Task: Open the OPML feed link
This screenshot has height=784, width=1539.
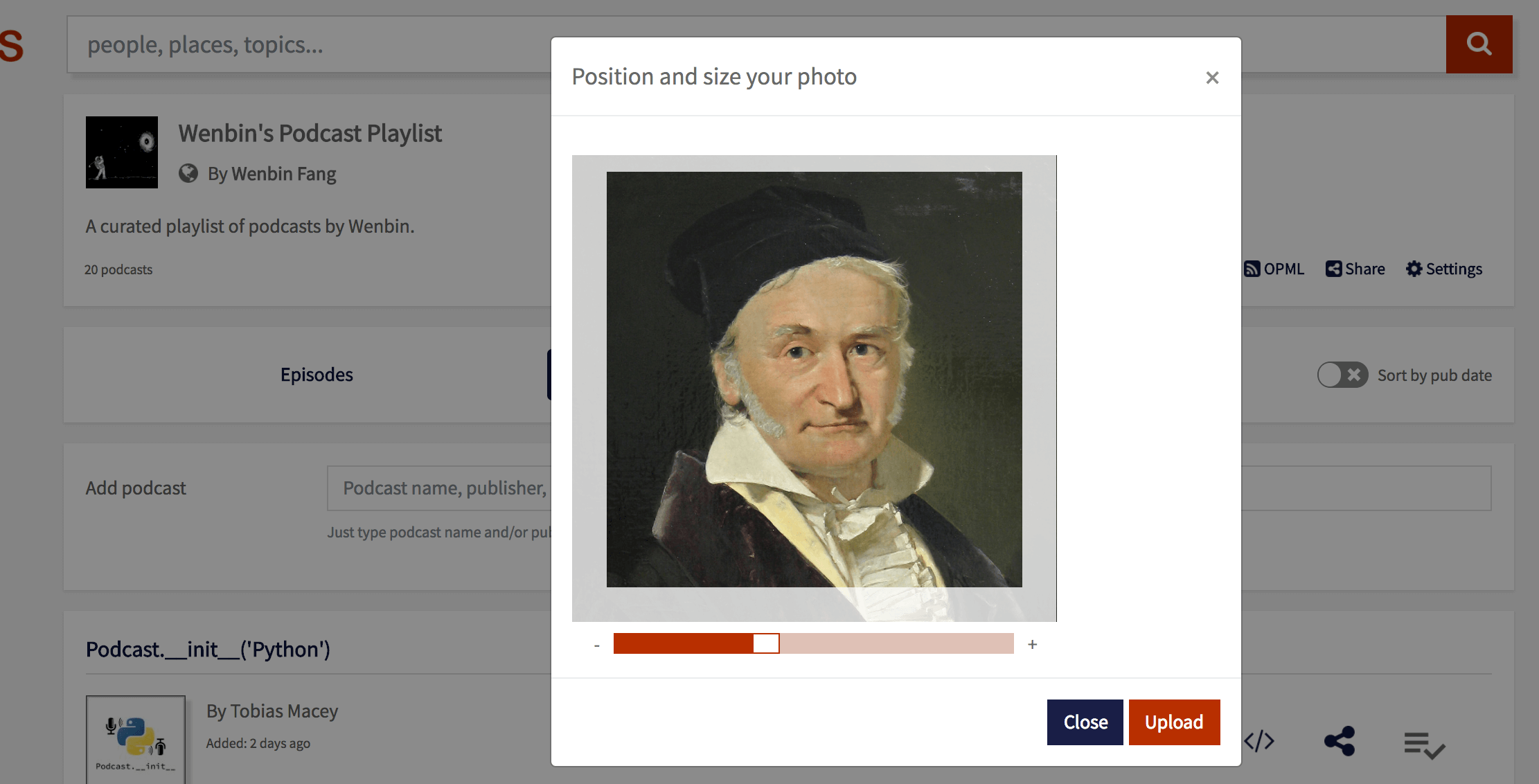Action: click(x=1274, y=269)
